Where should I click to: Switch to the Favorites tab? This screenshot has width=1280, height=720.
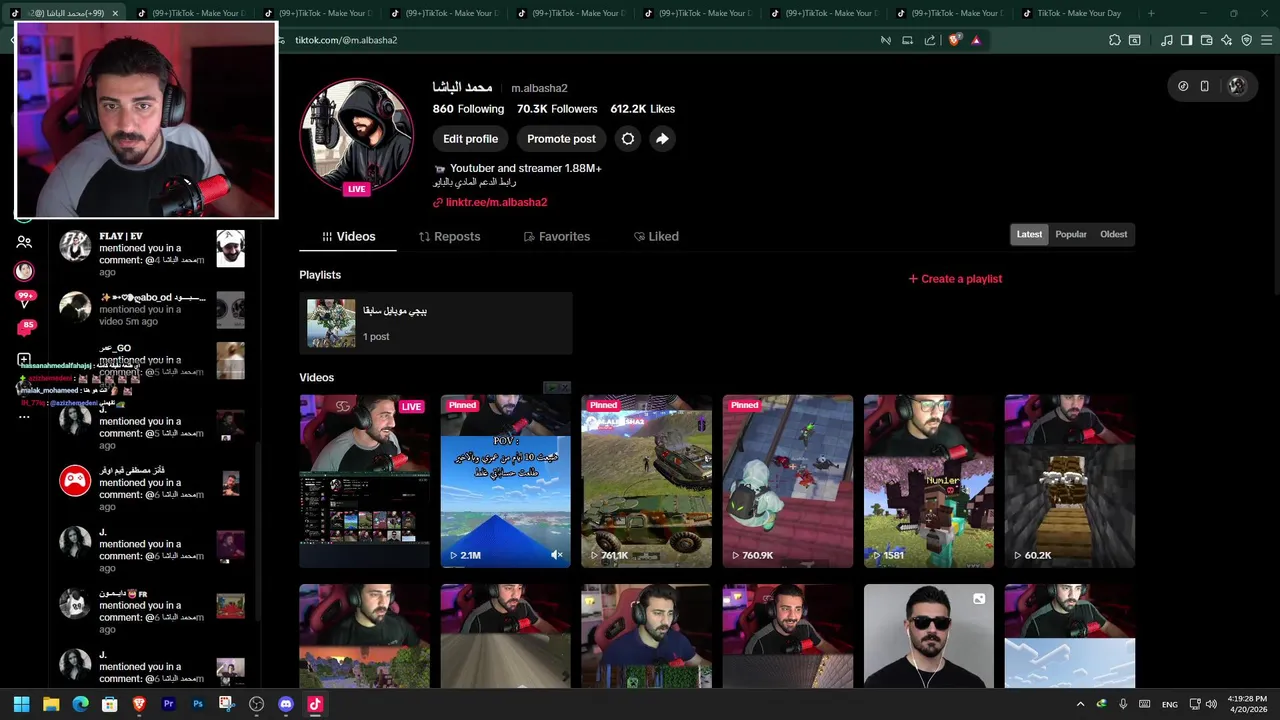pyautogui.click(x=556, y=236)
